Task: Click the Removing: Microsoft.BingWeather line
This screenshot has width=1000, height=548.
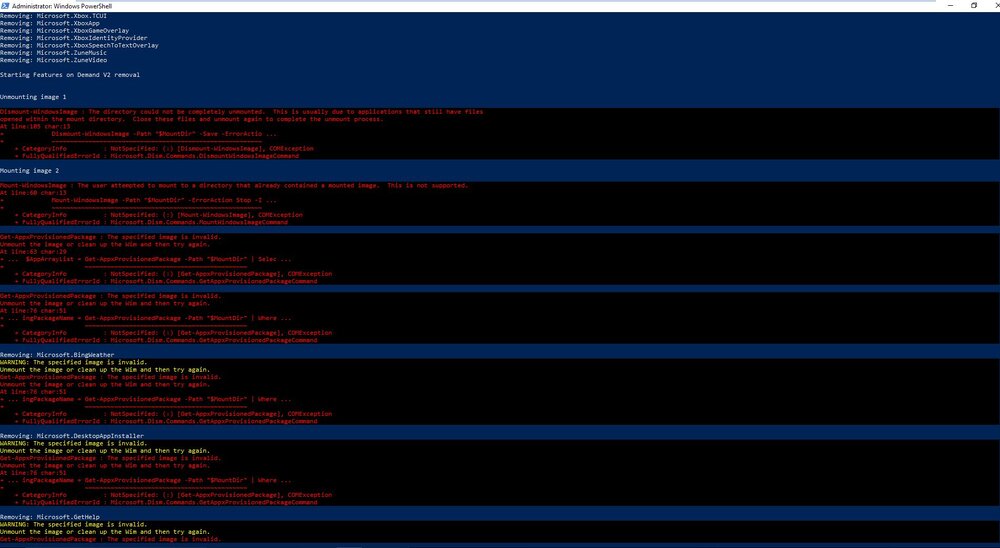Action: click(x=57, y=355)
